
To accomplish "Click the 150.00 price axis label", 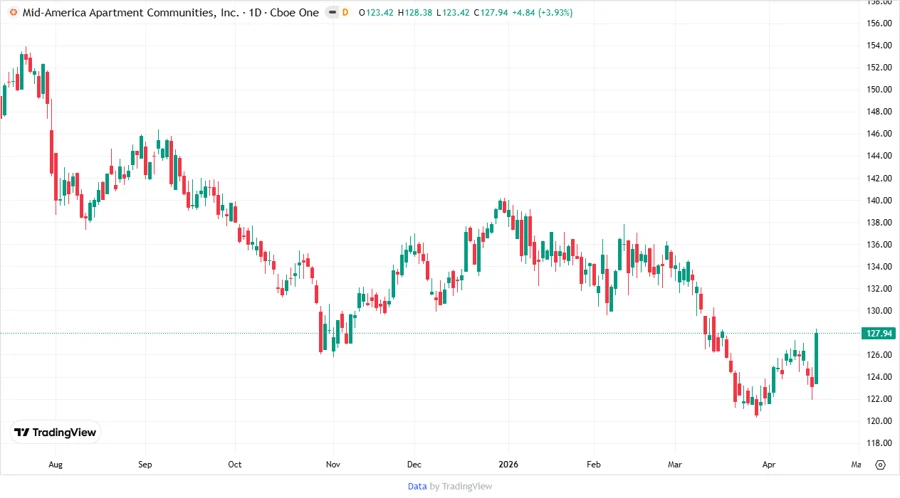I will (x=879, y=90).
